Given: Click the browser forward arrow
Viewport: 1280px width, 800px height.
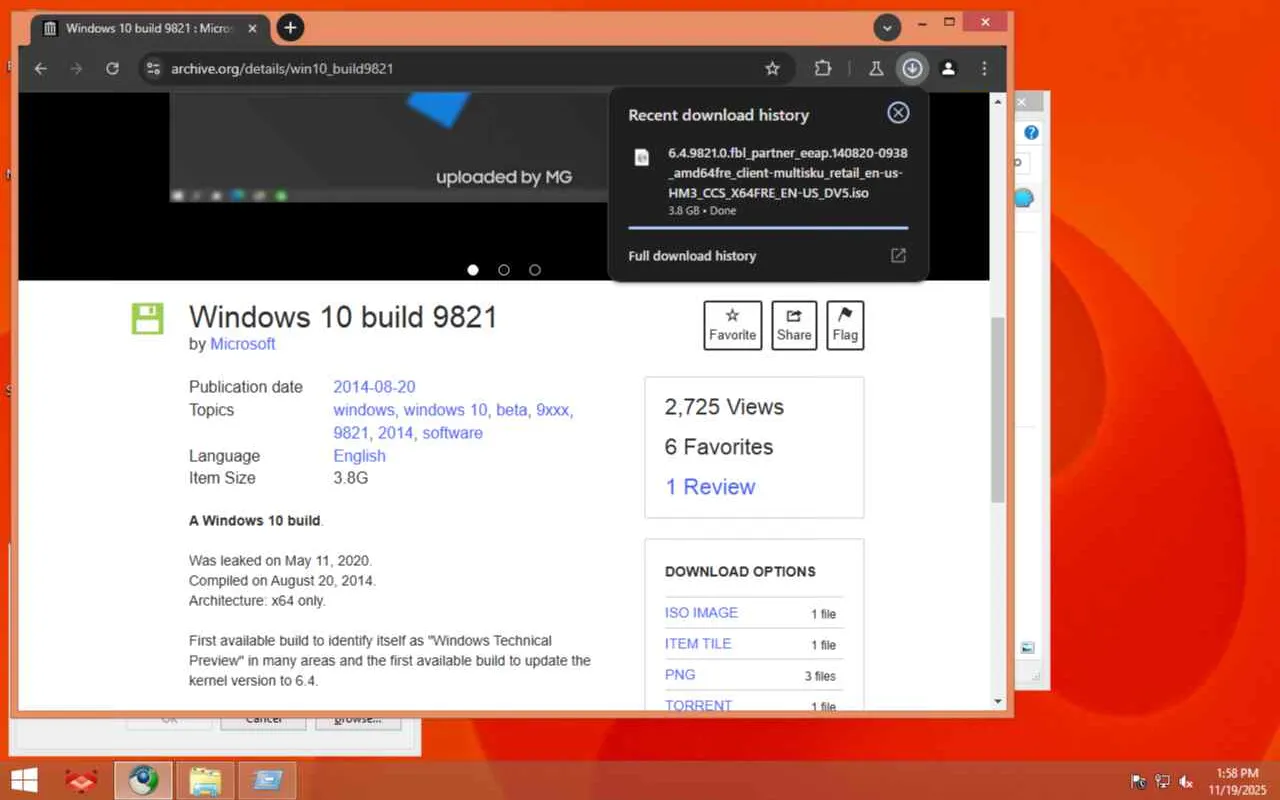Looking at the screenshot, I should pos(77,69).
